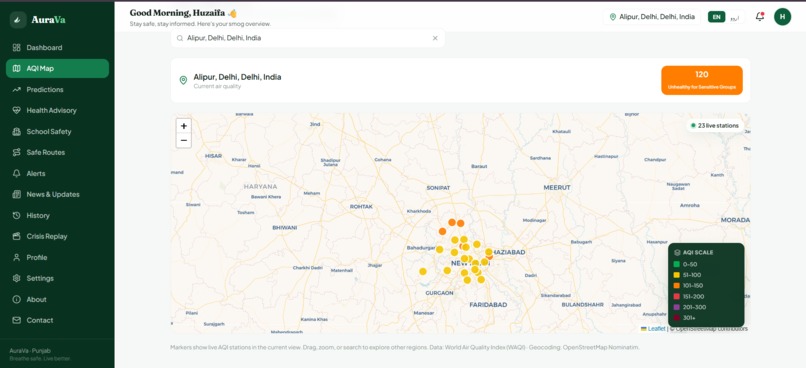
Task: Switch language to EN
Action: pos(717,17)
